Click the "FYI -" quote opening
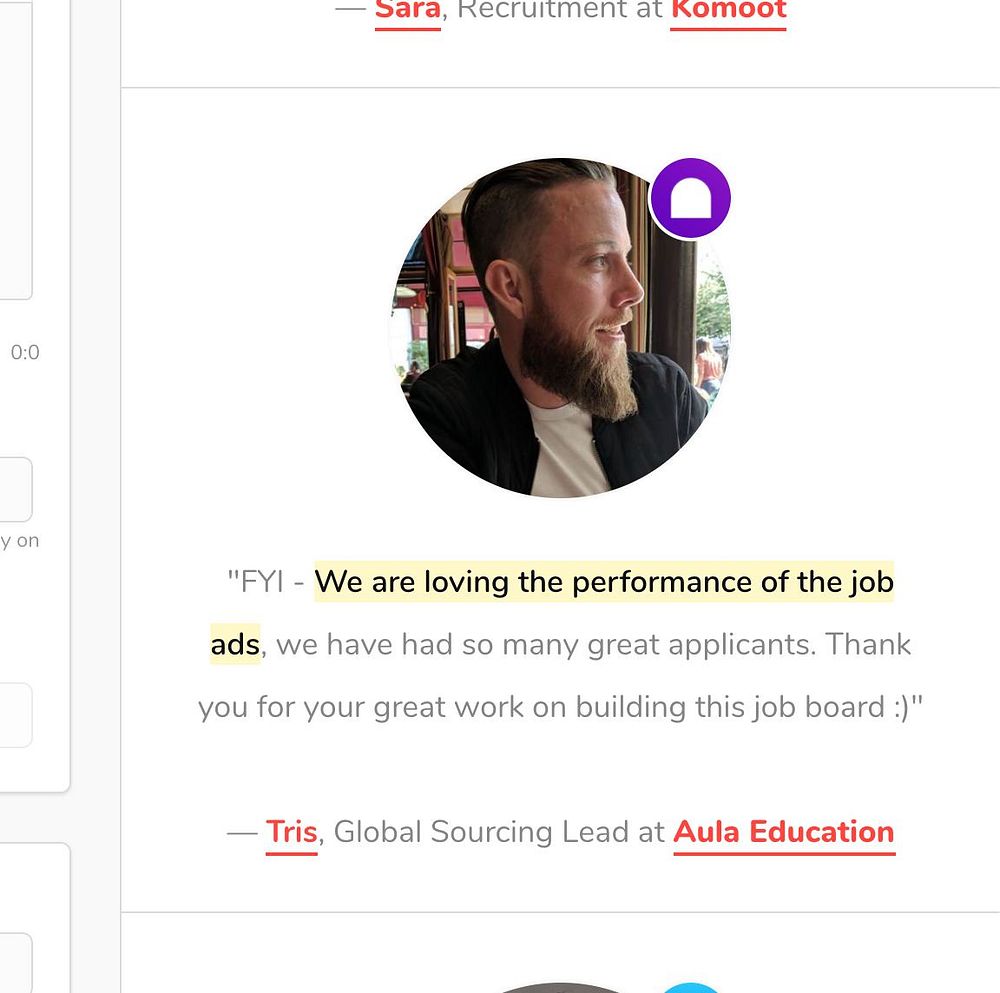 pos(266,582)
